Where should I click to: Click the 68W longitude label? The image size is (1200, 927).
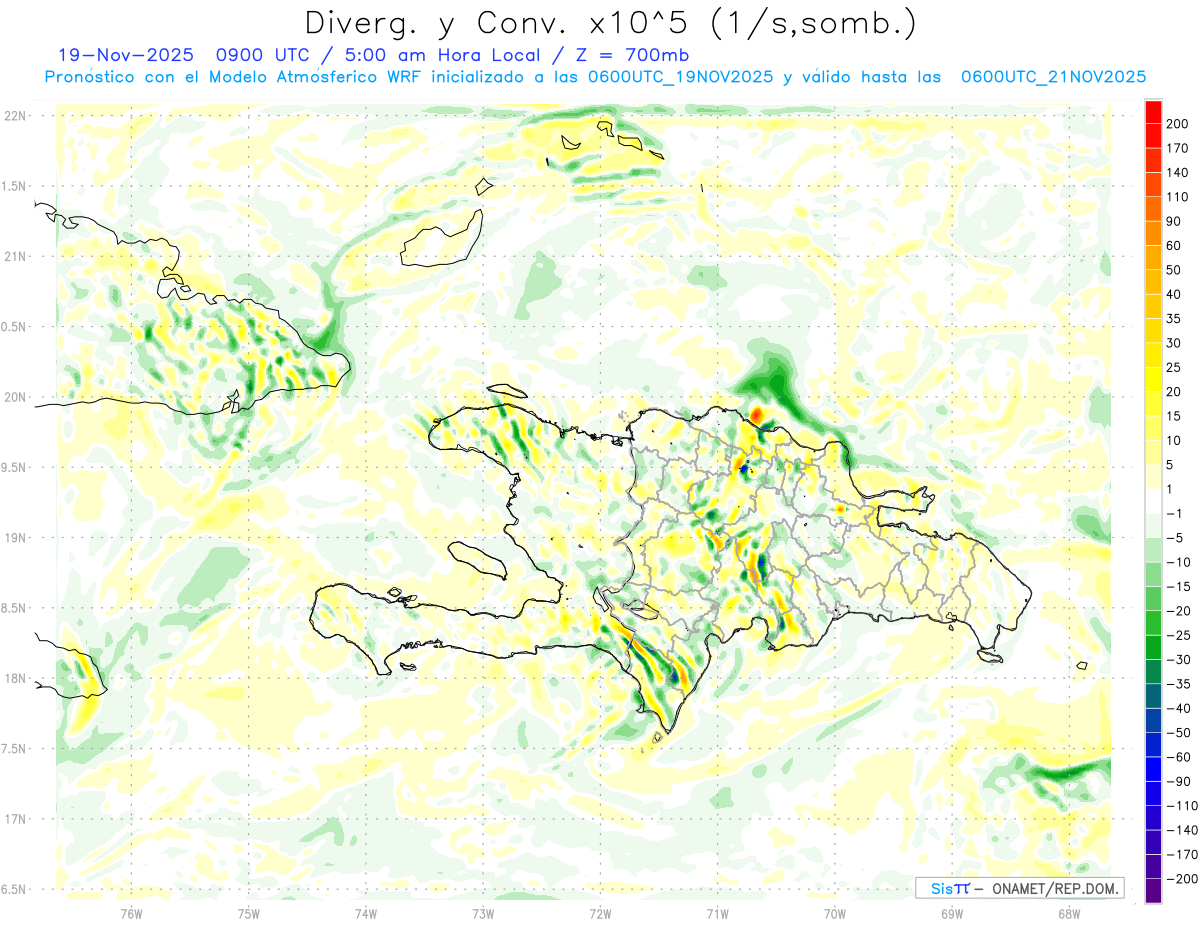[x=1069, y=913]
